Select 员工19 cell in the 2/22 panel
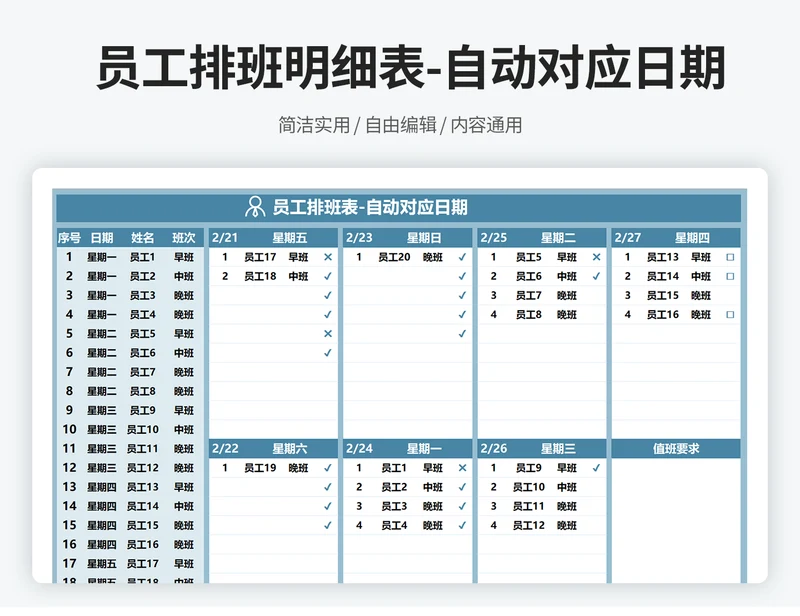Image resolution: width=800 pixels, height=616 pixels. pyautogui.click(x=260, y=467)
